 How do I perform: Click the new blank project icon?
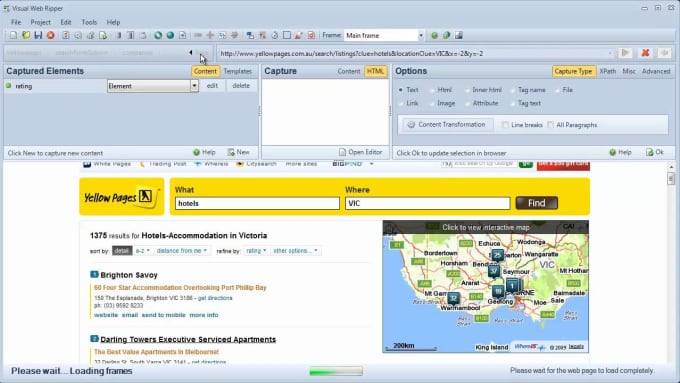pos(13,35)
